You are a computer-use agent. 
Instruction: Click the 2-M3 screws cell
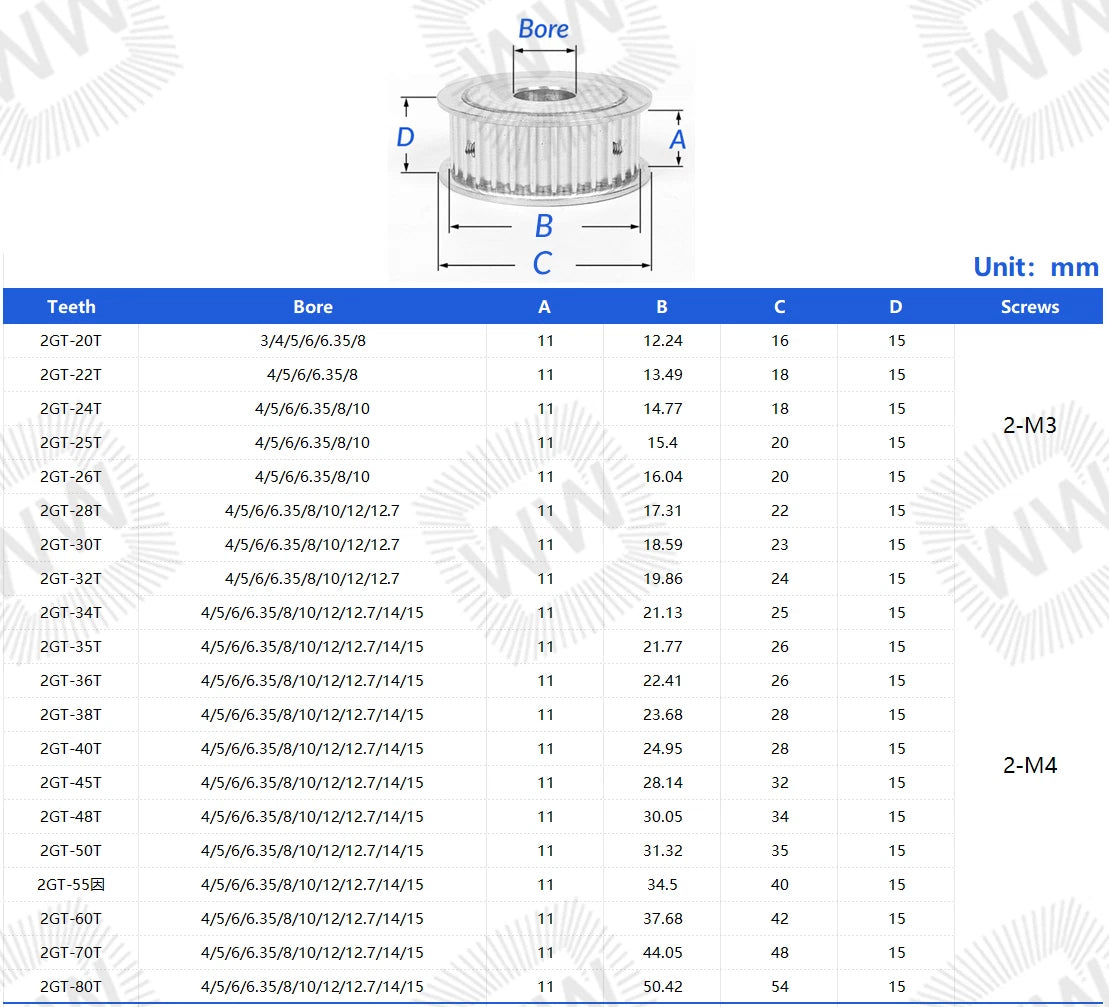(x=1030, y=425)
